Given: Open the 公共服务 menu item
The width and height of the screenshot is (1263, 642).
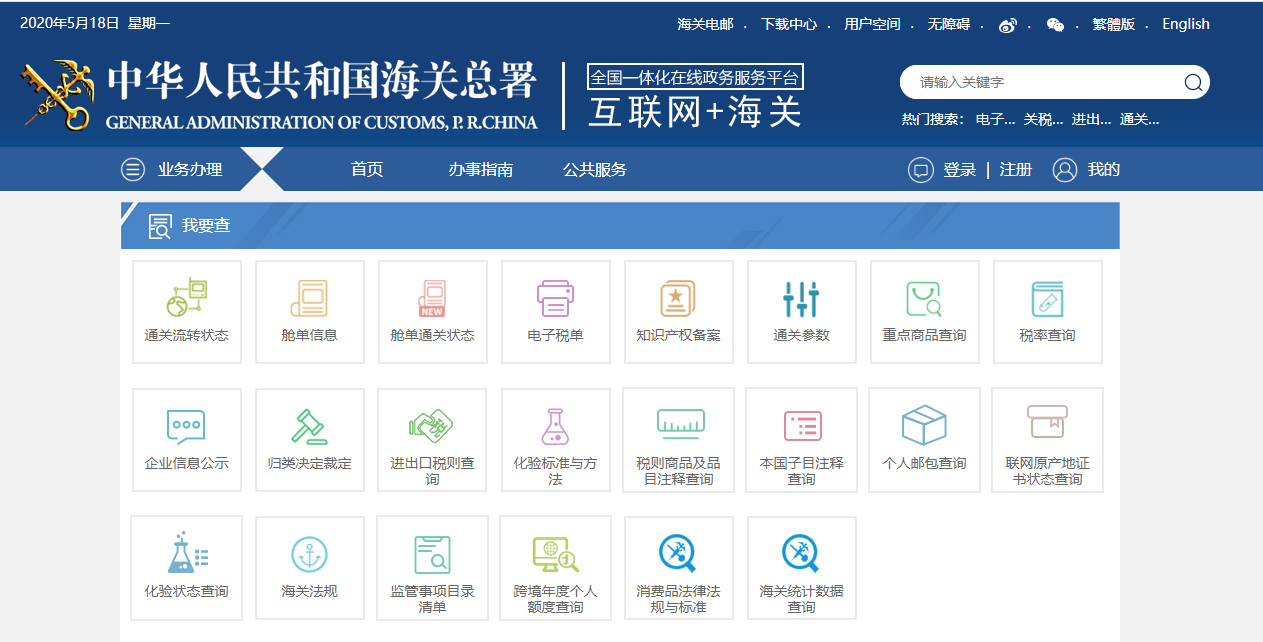Looking at the screenshot, I should click(x=596, y=169).
